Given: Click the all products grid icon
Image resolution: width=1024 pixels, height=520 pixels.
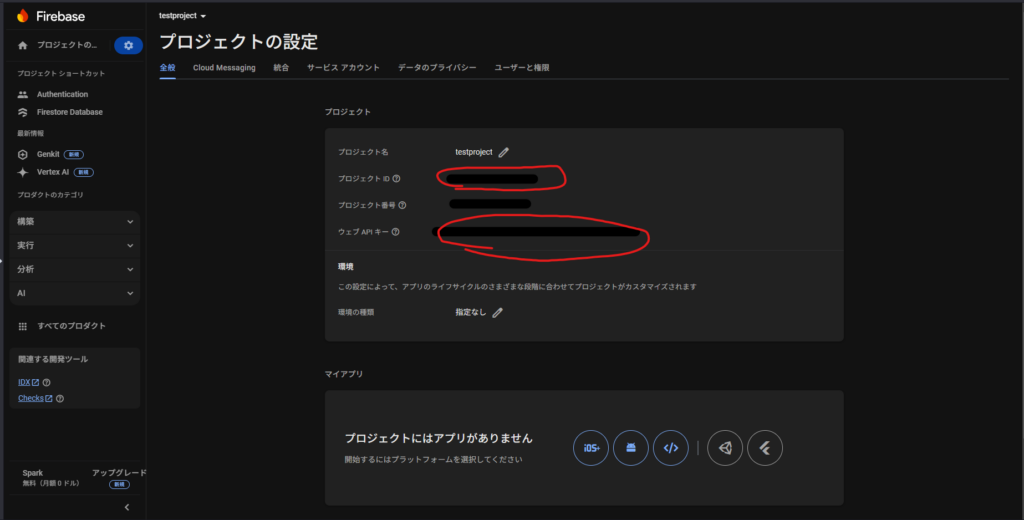Looking at the screenshot, I should (23, 326).
